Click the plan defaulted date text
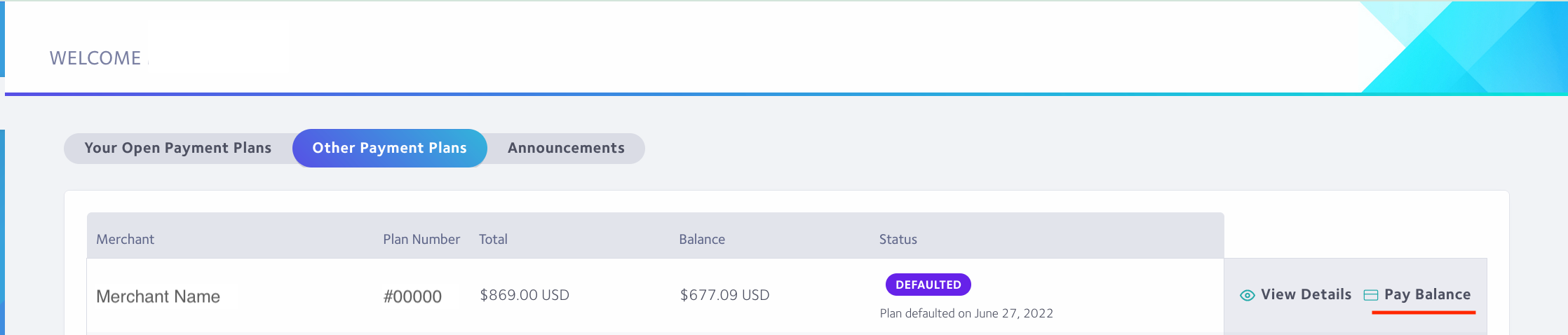The image size is (1568, 335). tap(966, 313)
